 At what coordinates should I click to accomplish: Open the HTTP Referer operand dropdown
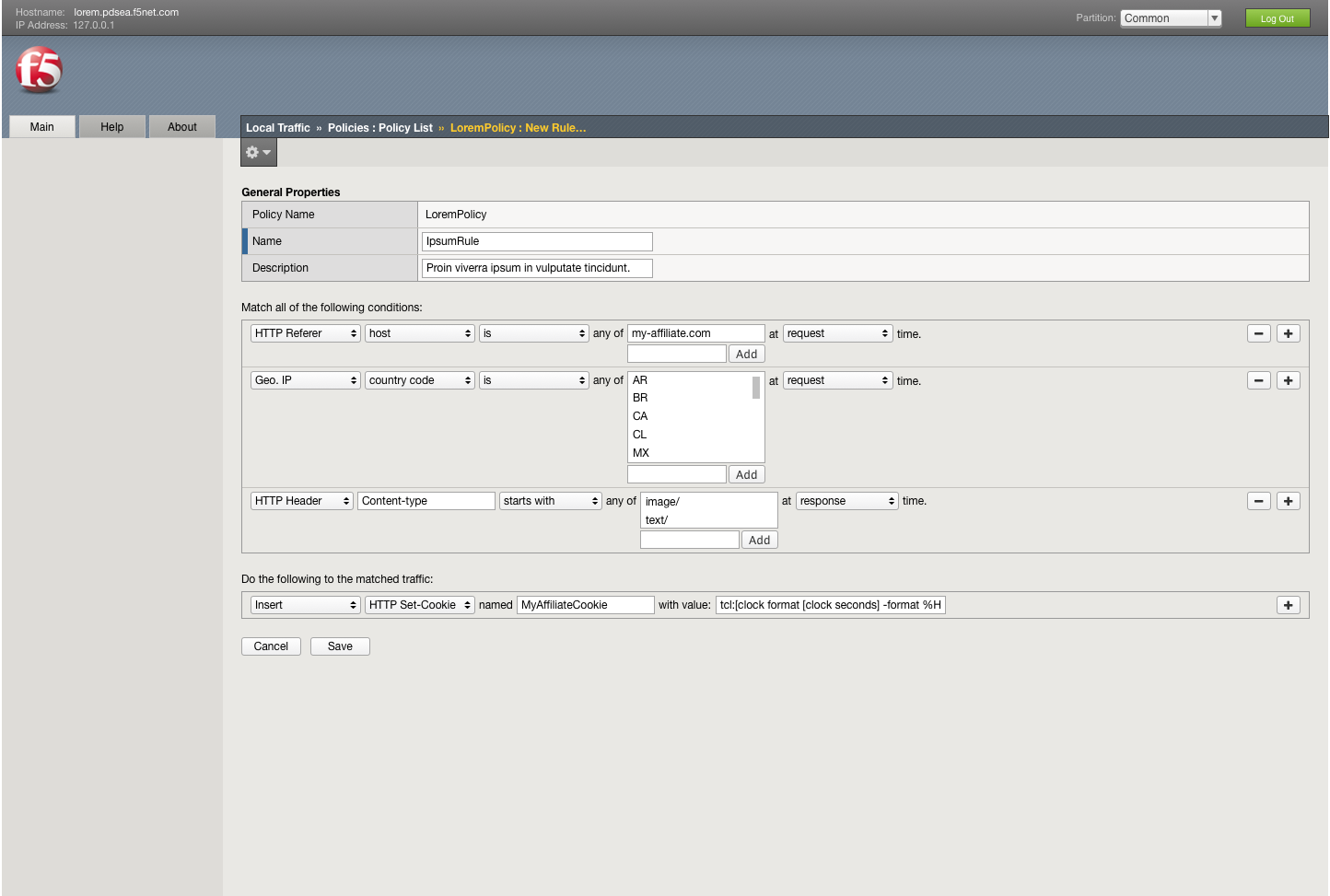306,333
